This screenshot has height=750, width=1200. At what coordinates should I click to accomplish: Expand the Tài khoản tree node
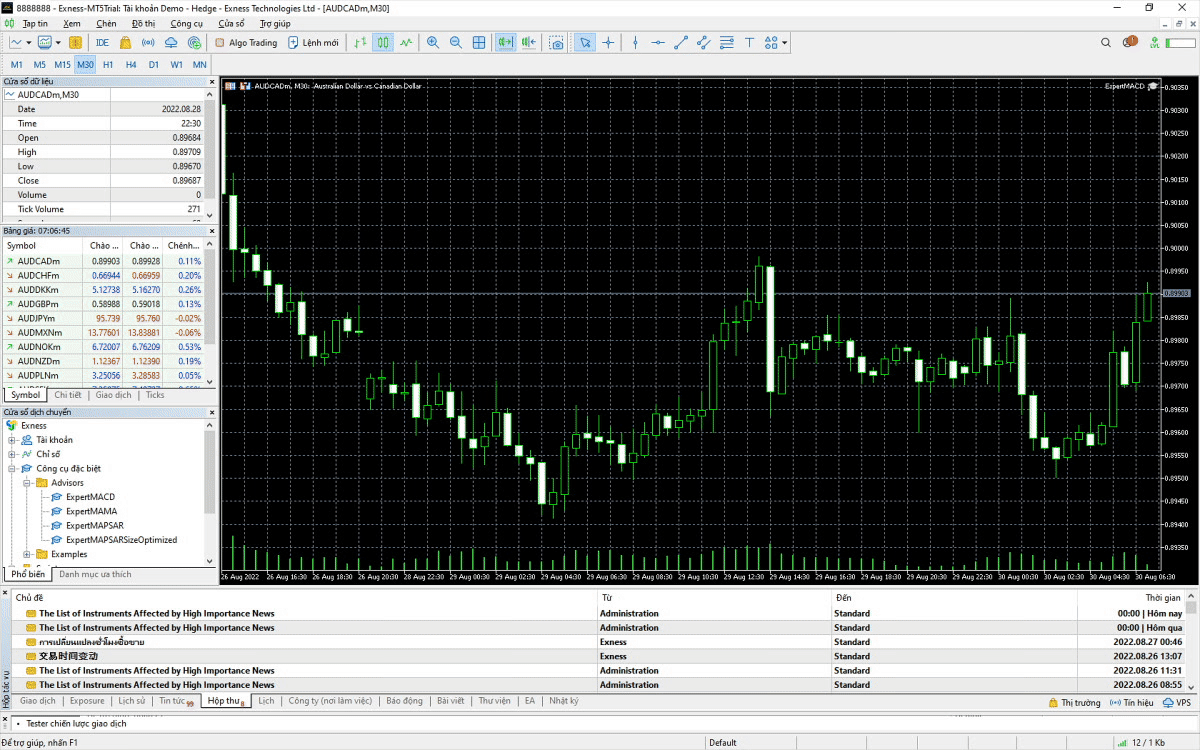point(13,440)
